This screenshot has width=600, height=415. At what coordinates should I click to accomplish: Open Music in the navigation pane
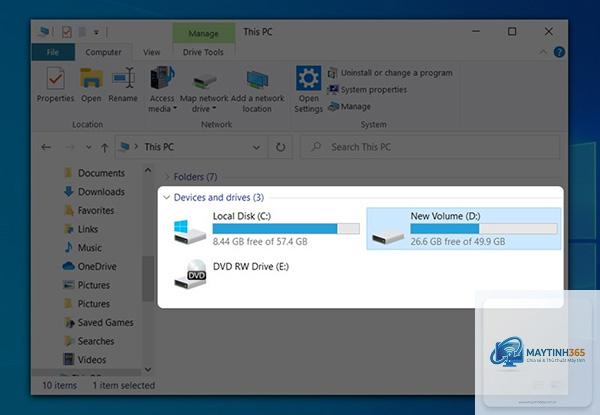click(x=90, y=248)
